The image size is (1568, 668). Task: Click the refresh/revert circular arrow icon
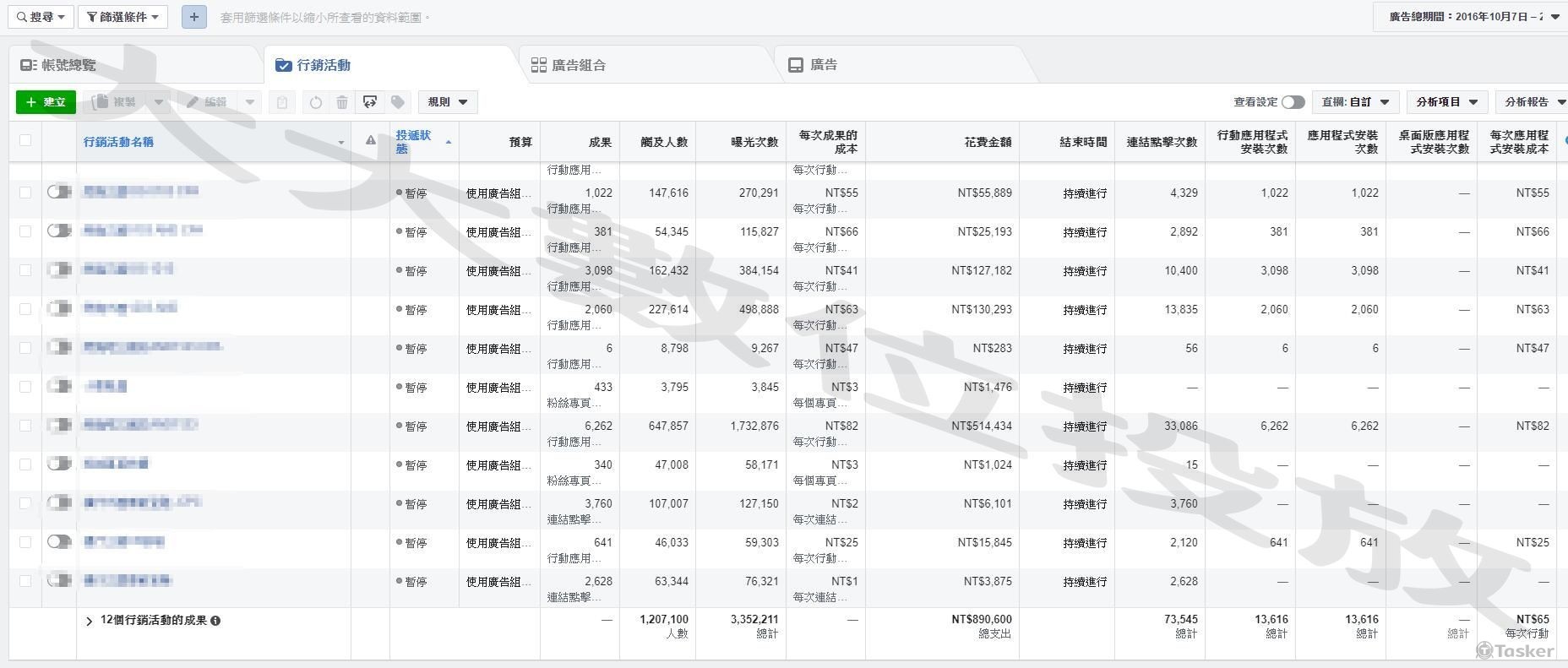(315, 102)
